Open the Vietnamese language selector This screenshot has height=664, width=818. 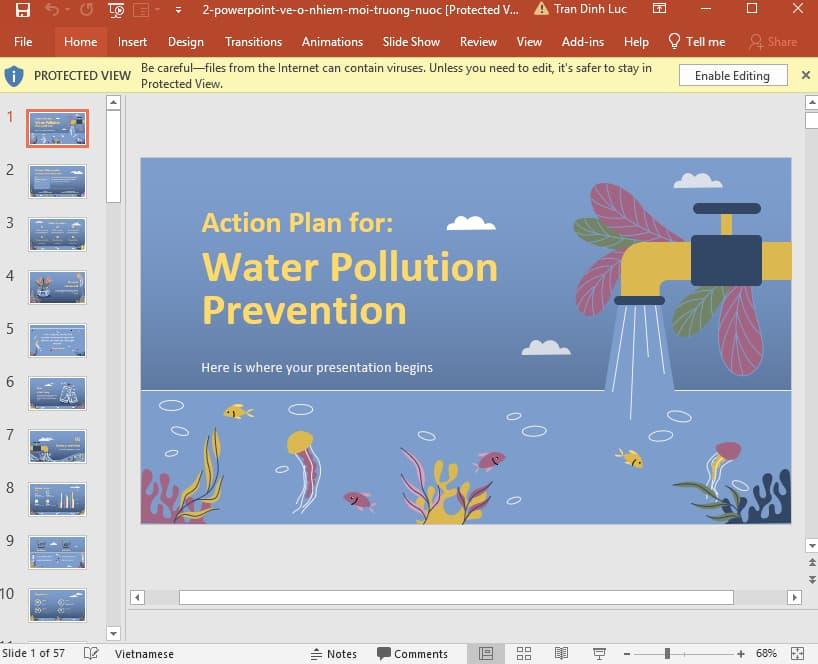click(144, 653)
